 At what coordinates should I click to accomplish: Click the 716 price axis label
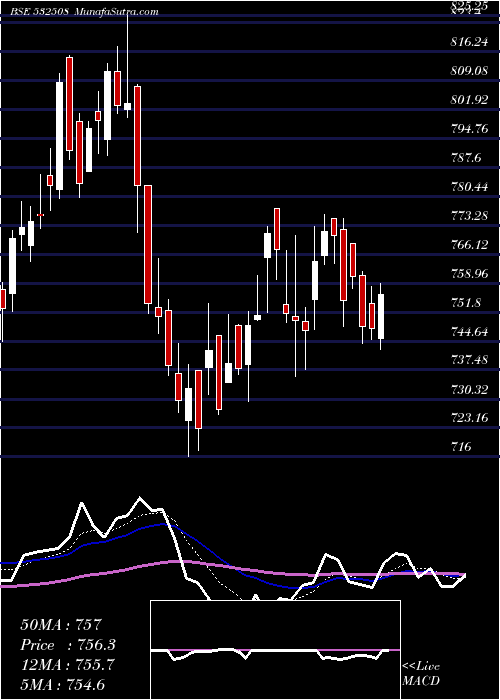coord(461,447)
